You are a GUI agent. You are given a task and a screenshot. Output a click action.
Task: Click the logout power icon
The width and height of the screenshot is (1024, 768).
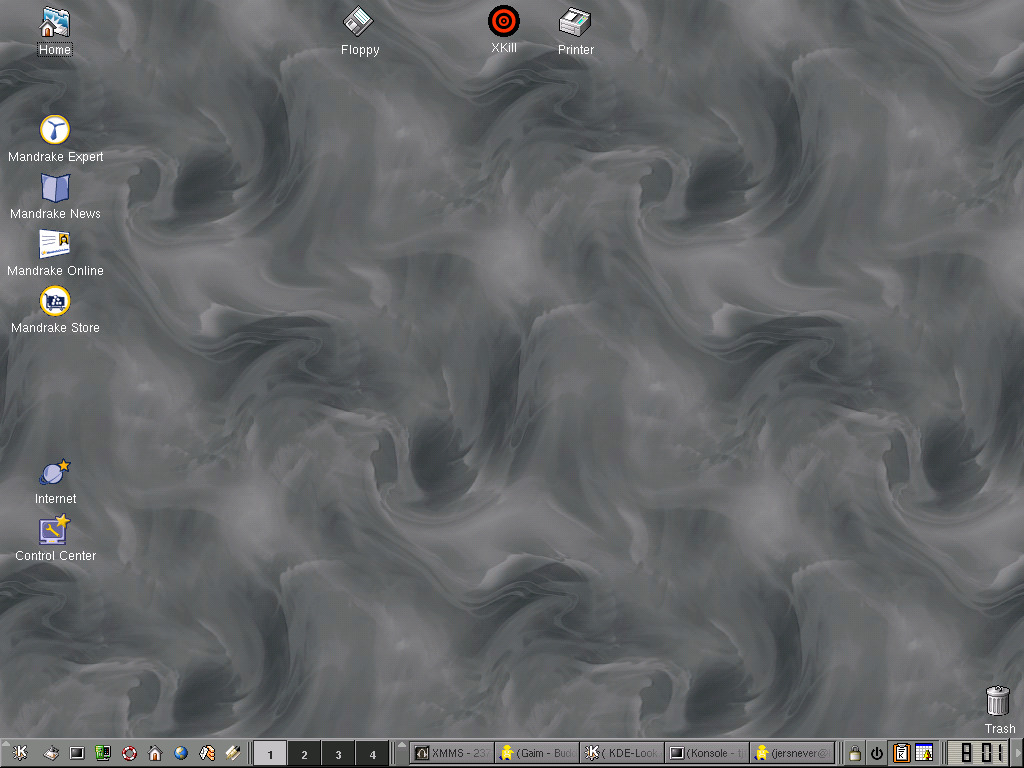[x=876, y=754]
